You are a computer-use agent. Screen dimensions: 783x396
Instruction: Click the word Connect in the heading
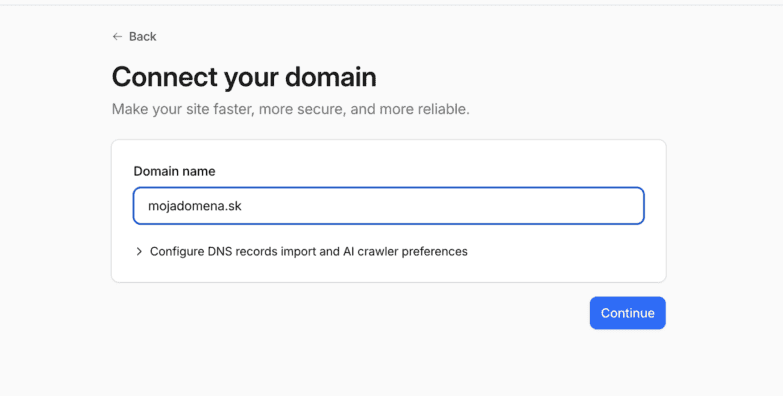(165, 77)
